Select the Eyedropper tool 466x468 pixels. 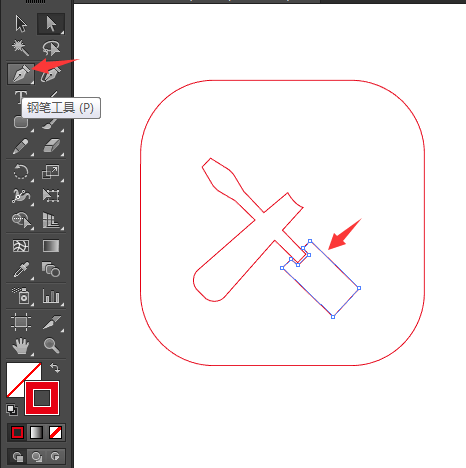tap(21, 270)
